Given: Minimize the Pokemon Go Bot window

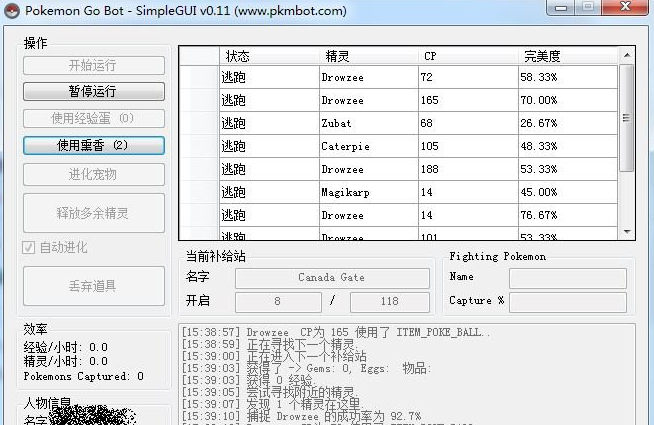Looking at the screenshot, I should point(560,8).
